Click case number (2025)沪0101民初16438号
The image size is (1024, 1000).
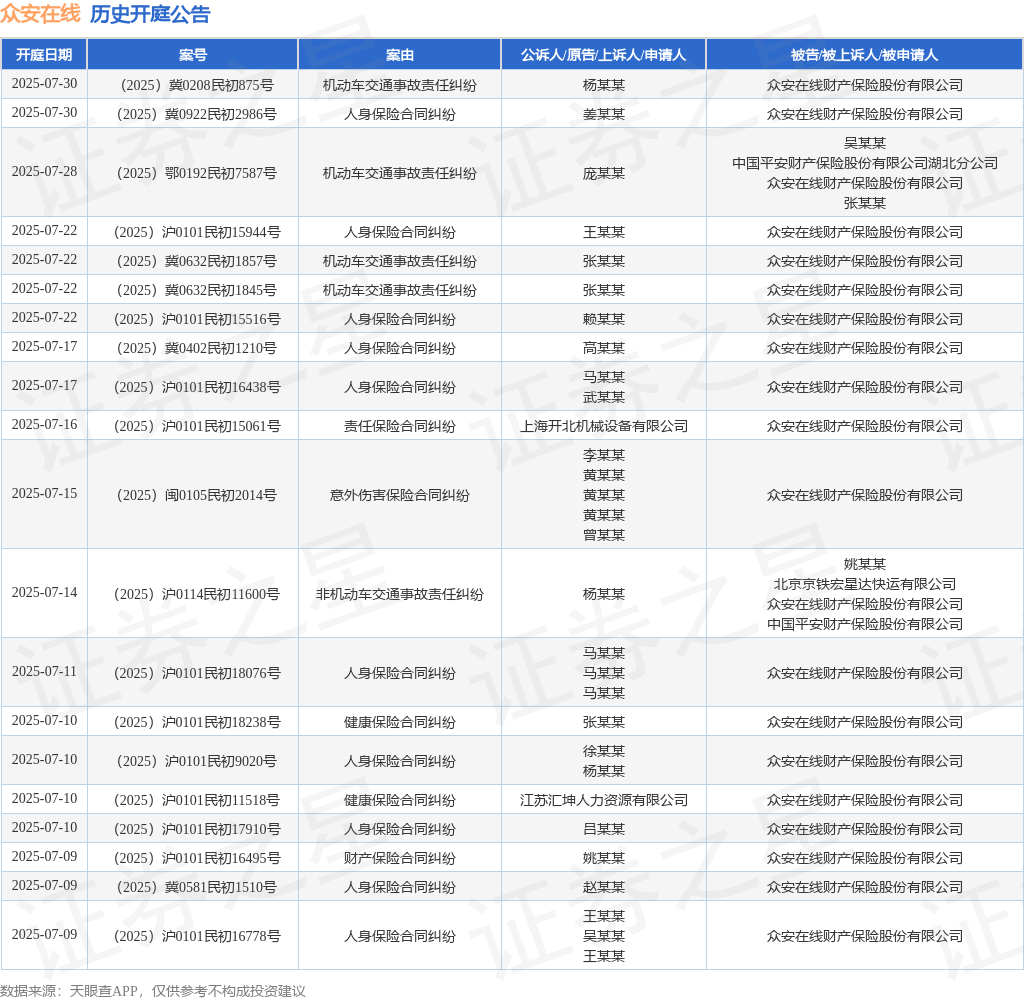tap(197, 387)
